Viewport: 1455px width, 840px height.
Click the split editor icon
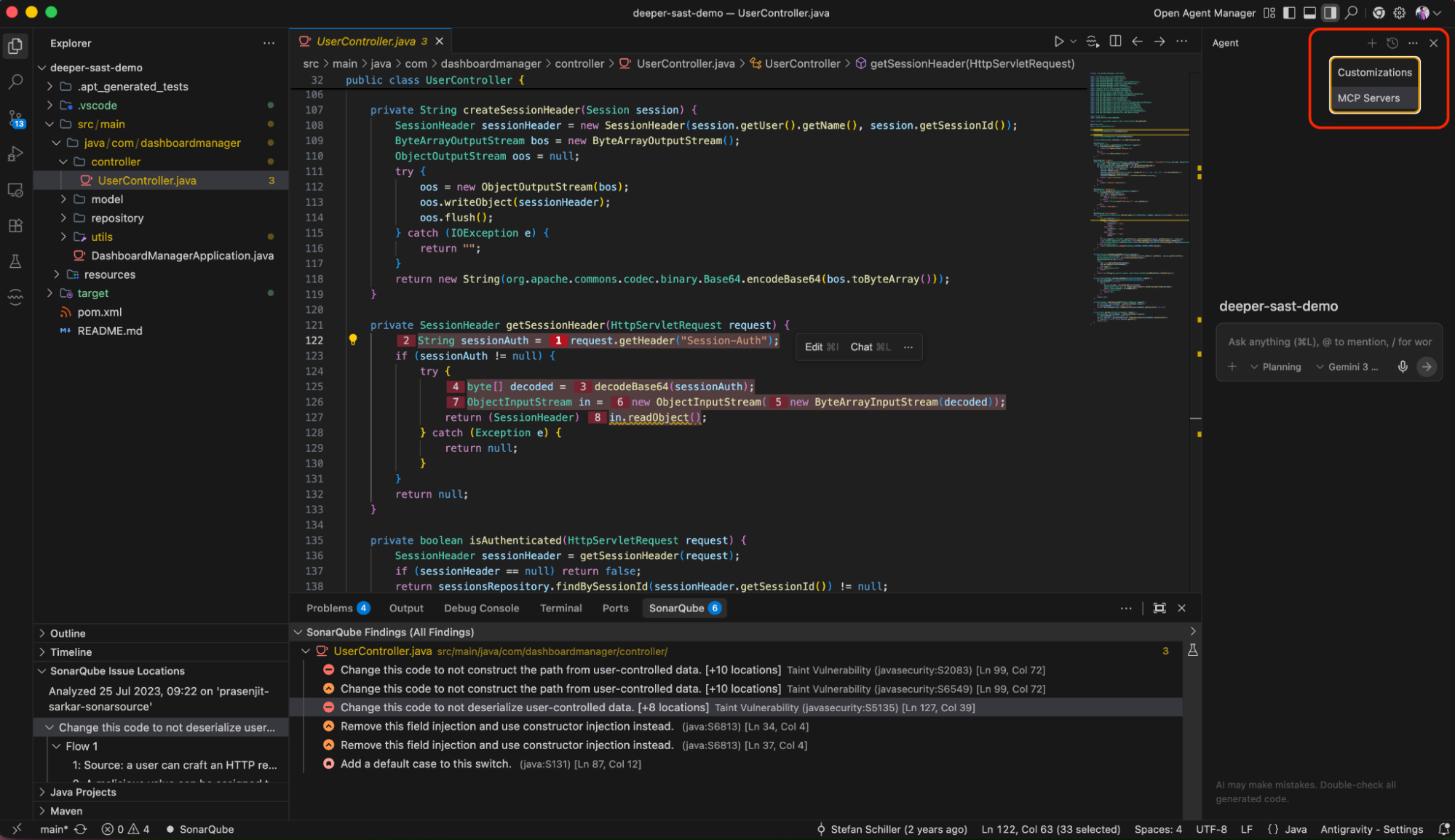point(1115,41)
